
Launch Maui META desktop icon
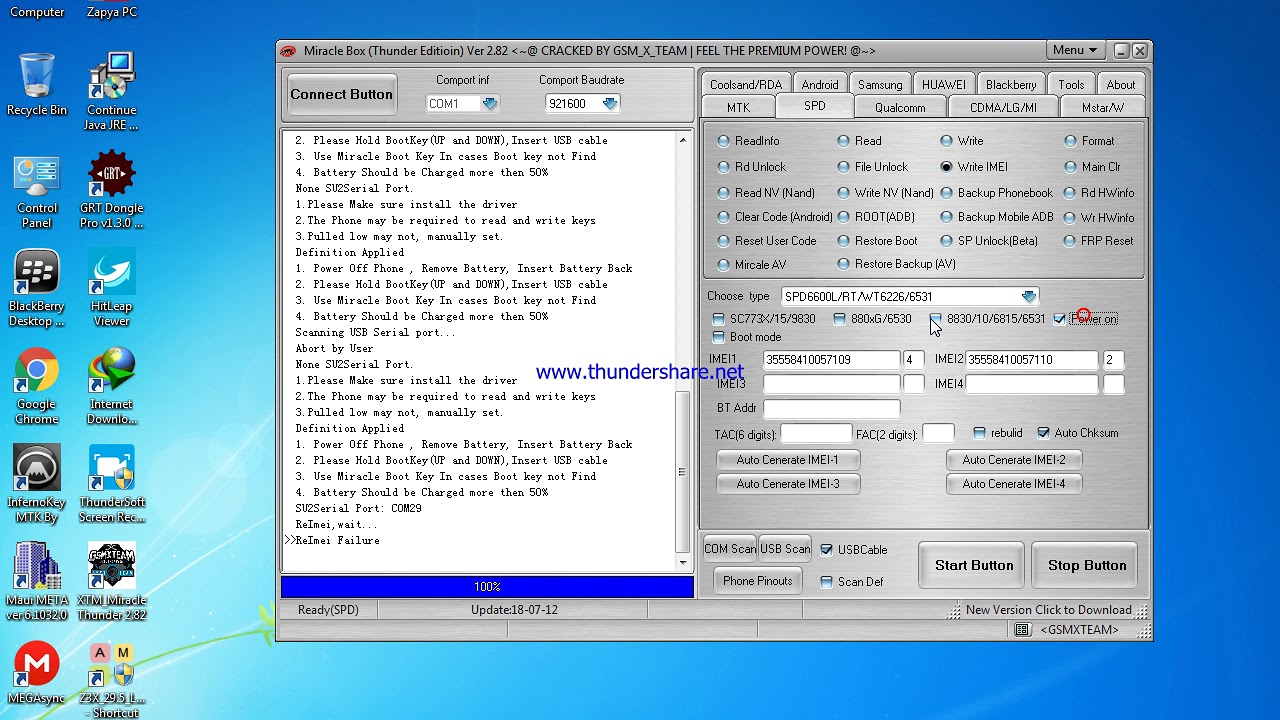point(37,582)
